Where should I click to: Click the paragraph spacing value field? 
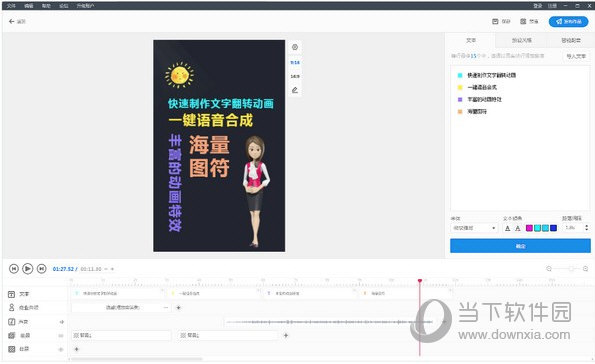click(x=573, y=228)
